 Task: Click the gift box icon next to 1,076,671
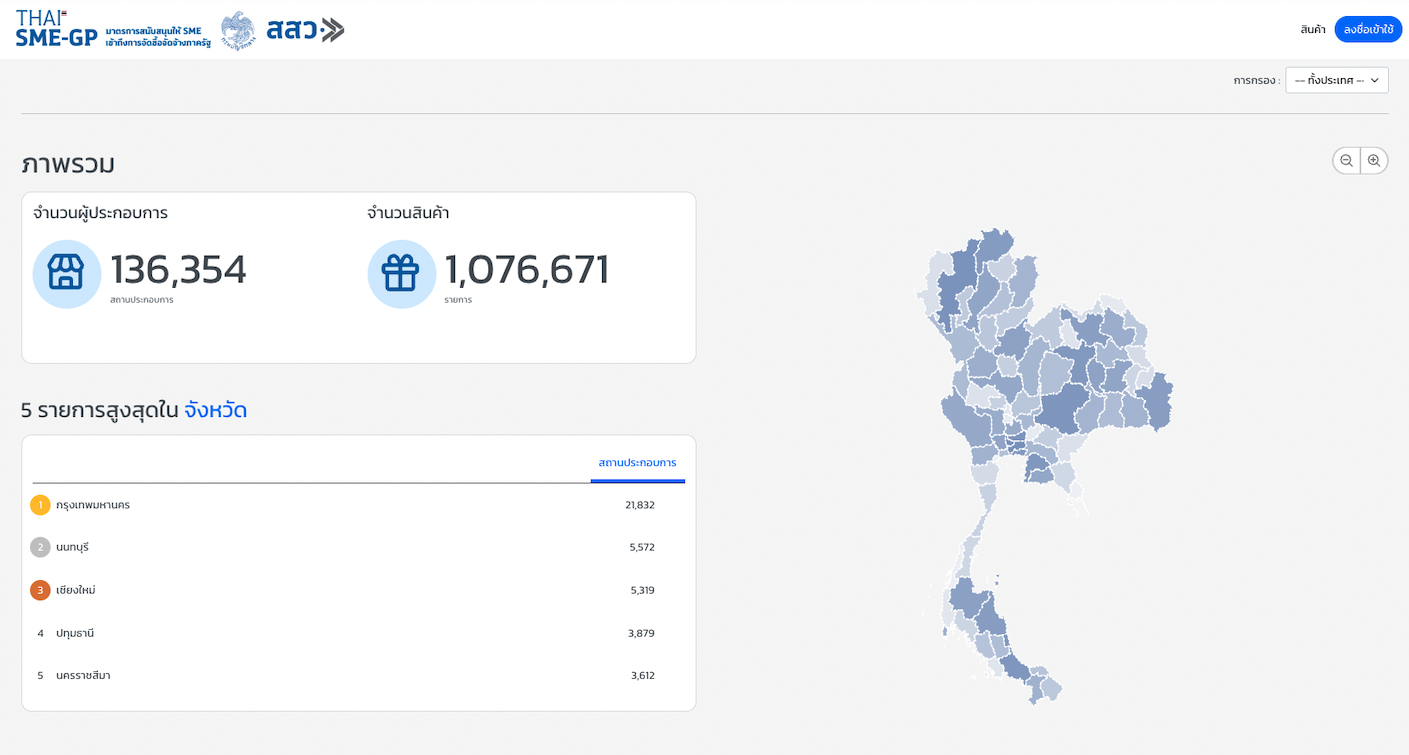coord(401,273)
